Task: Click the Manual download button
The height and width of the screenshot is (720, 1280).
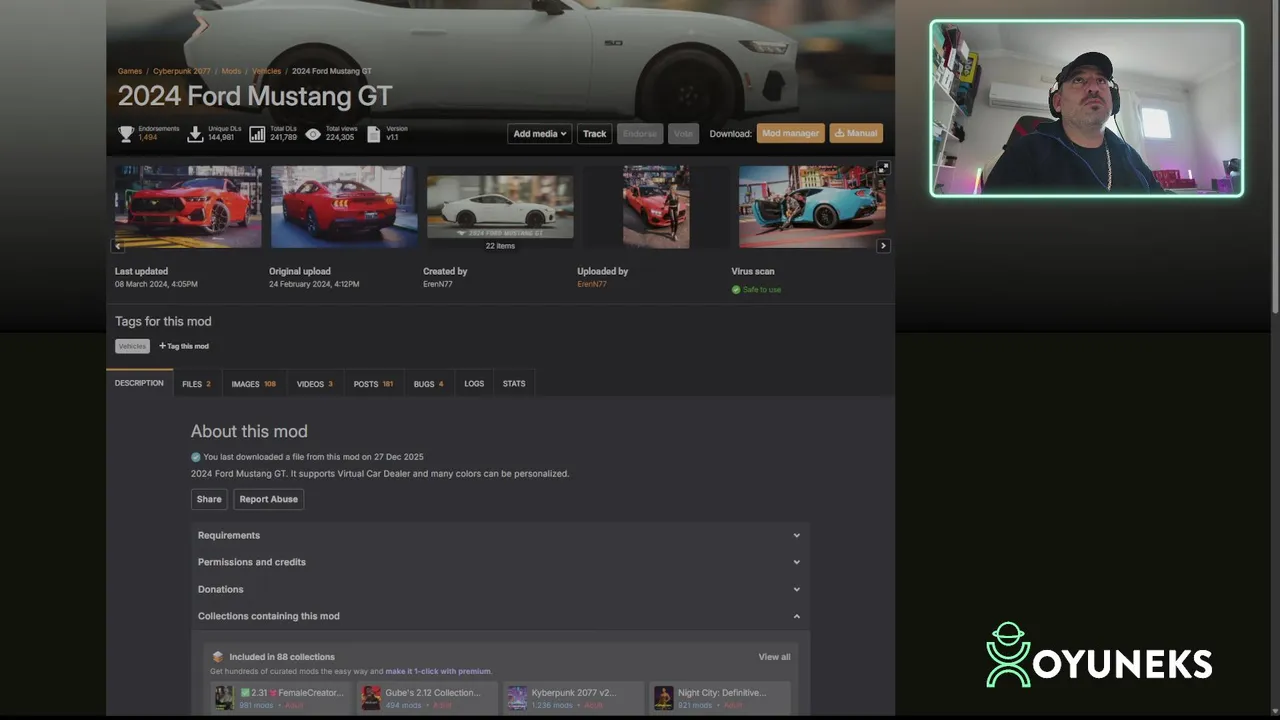Action: coord(856,133)
